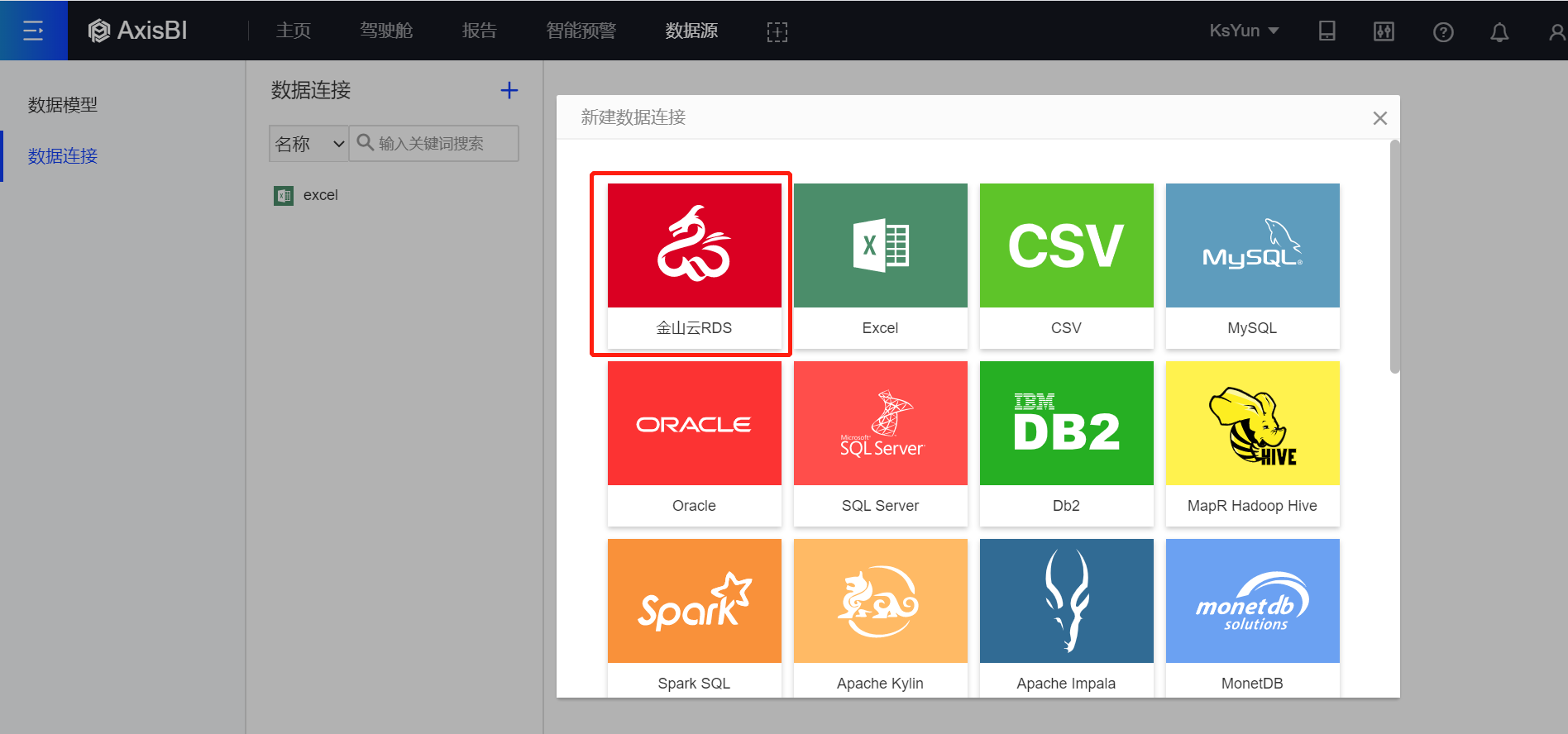Choose the MapR Hadoop Hive tile
The width and height of the screenshot is (1568, 734).
click(1252, 444)
